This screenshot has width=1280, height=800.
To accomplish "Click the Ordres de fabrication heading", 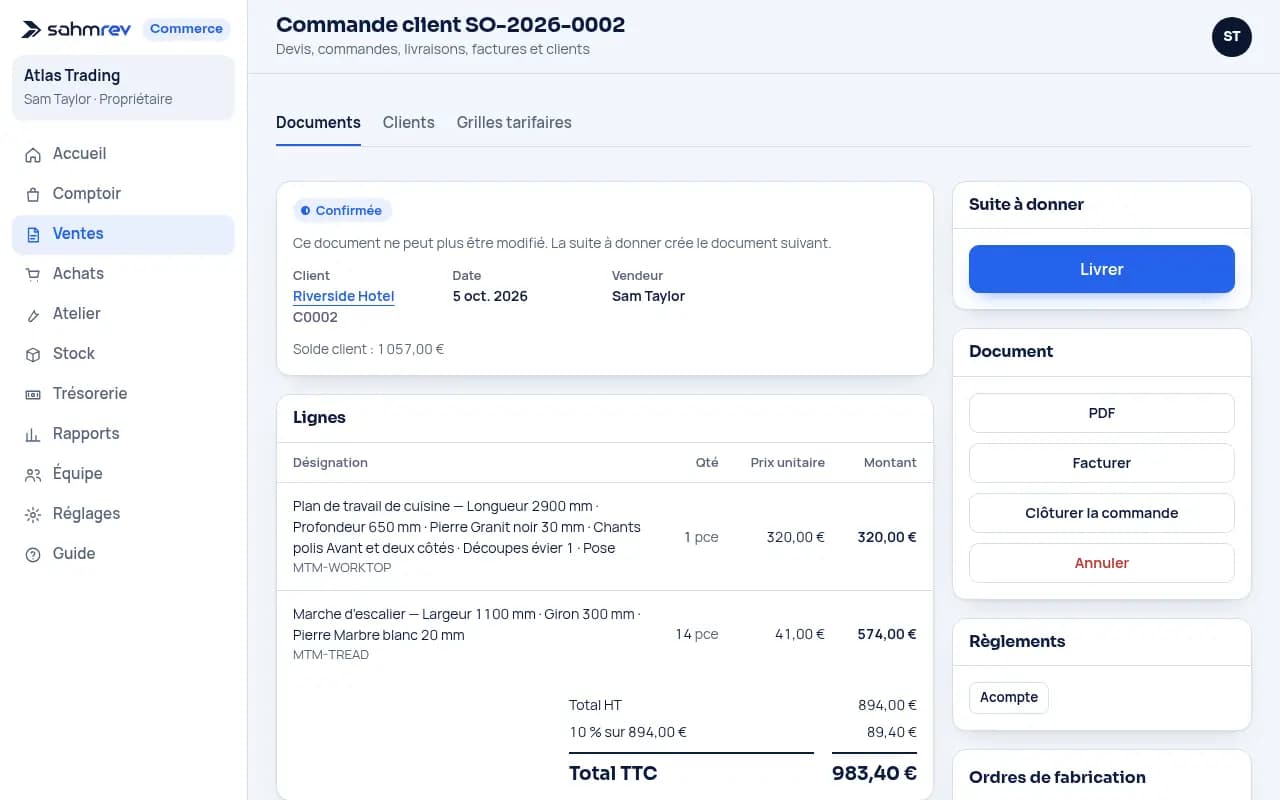I will [1057, 777].
